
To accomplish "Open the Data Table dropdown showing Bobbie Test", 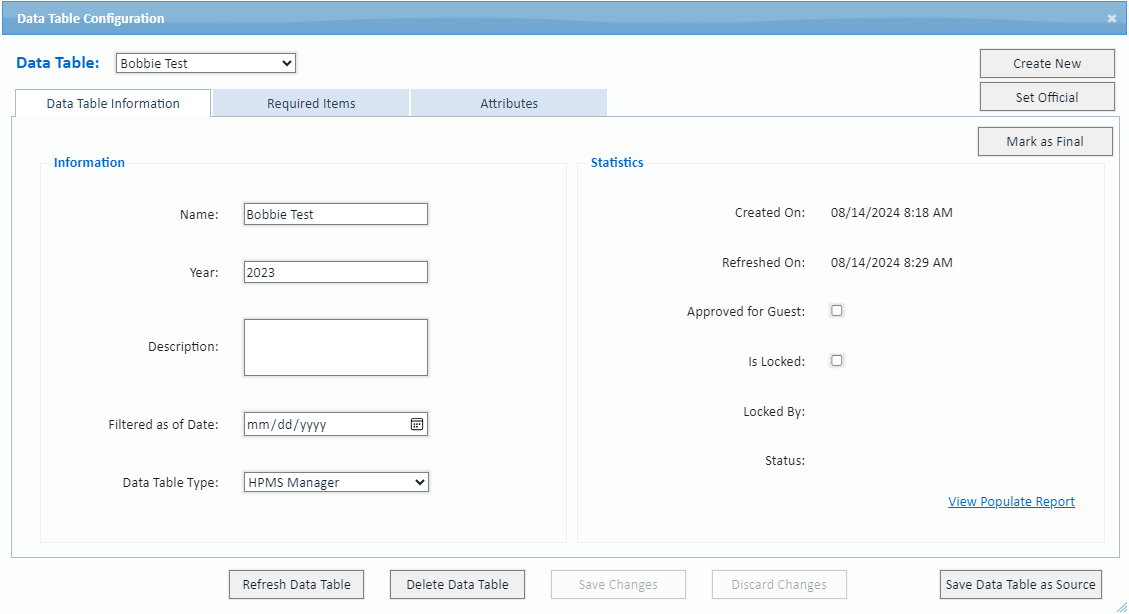I will (206, 63).
